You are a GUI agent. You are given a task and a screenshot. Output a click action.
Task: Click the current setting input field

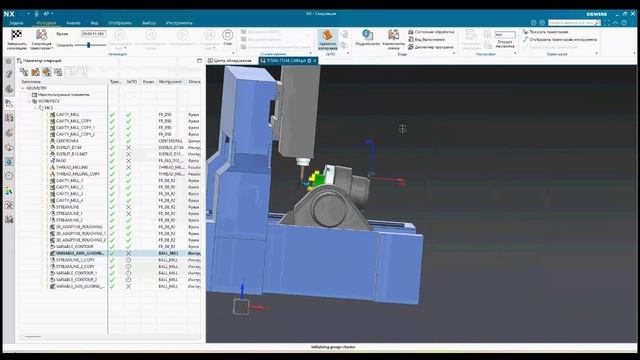505,35
